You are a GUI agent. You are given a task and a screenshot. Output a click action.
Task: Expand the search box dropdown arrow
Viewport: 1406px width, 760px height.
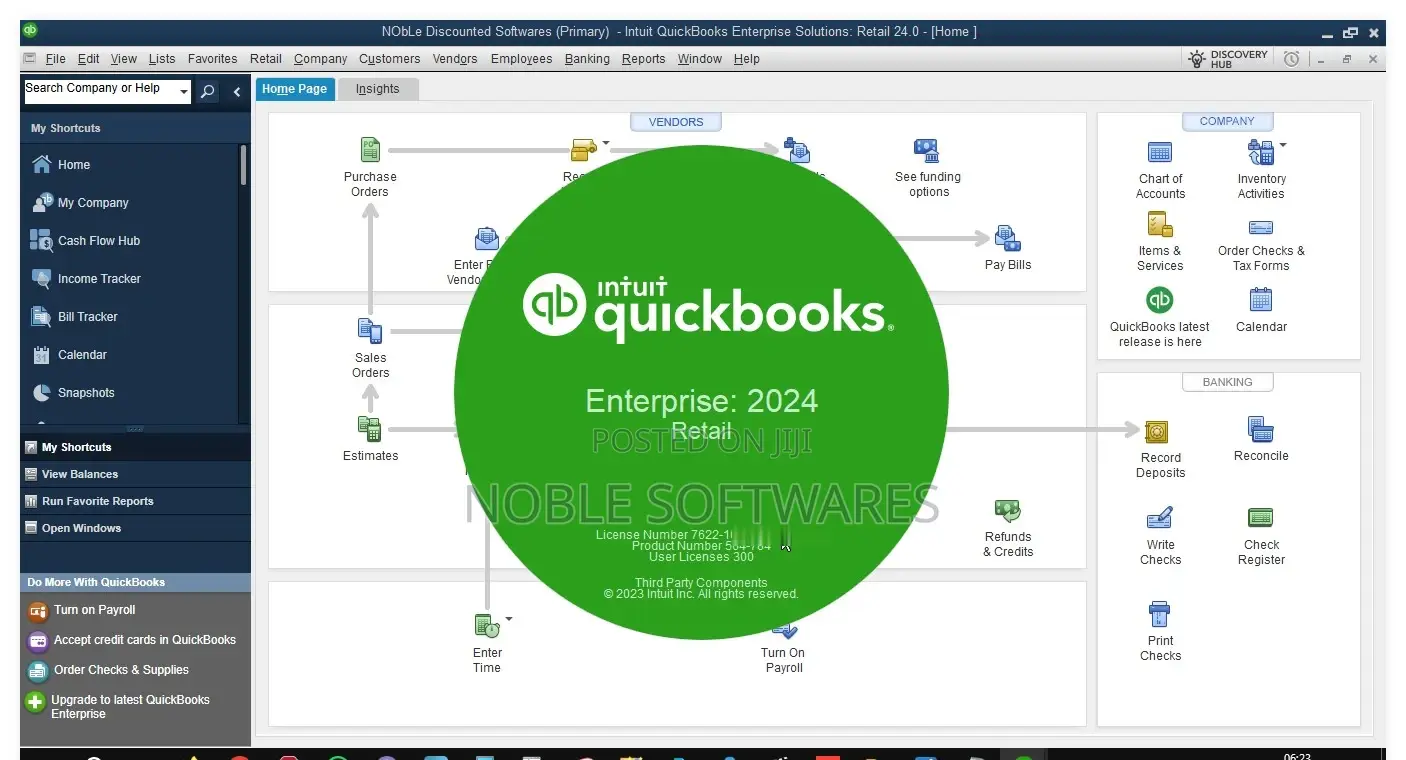click(183, 92)
